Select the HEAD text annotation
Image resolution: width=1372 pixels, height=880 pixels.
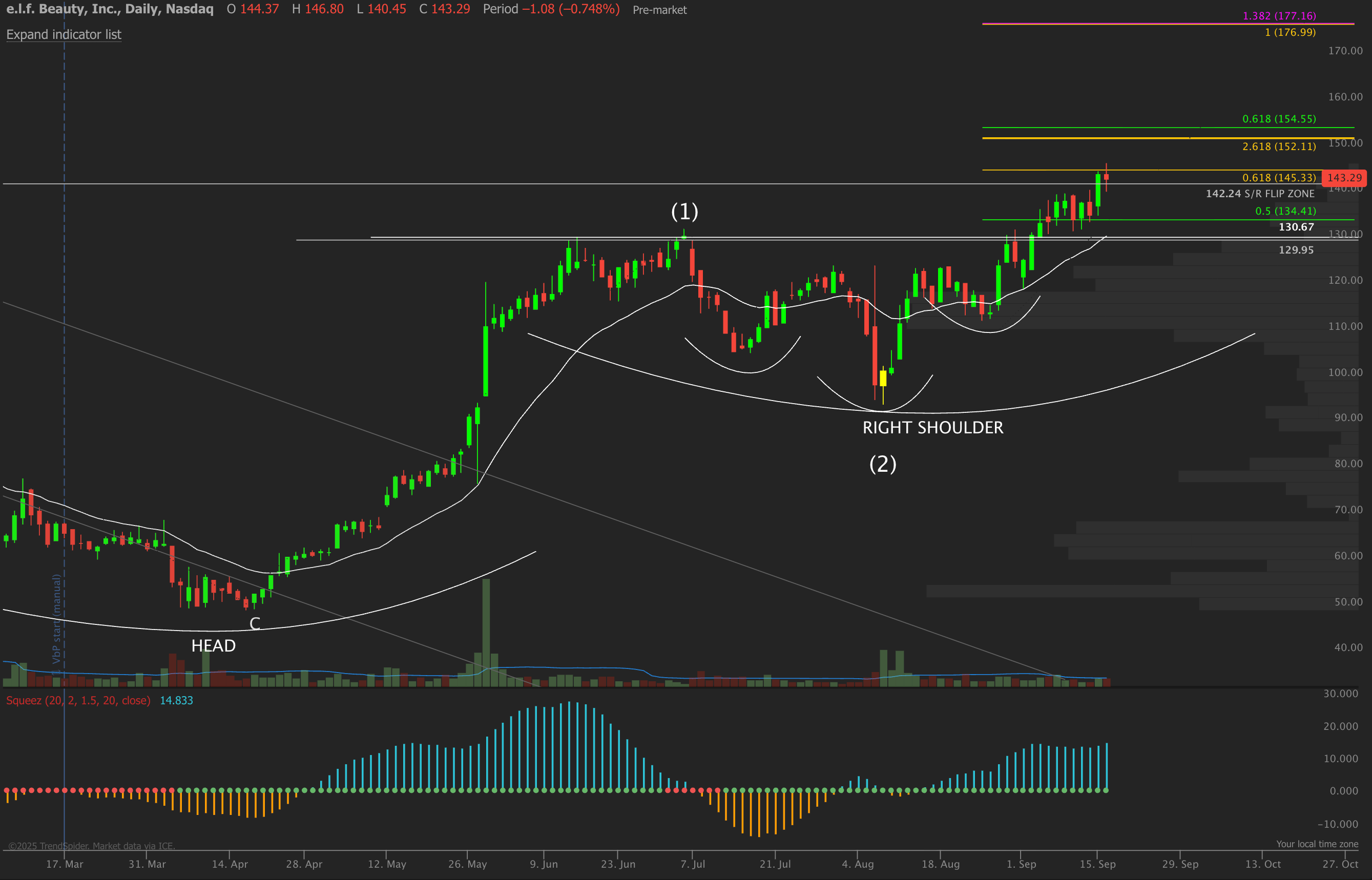point(213,646)
